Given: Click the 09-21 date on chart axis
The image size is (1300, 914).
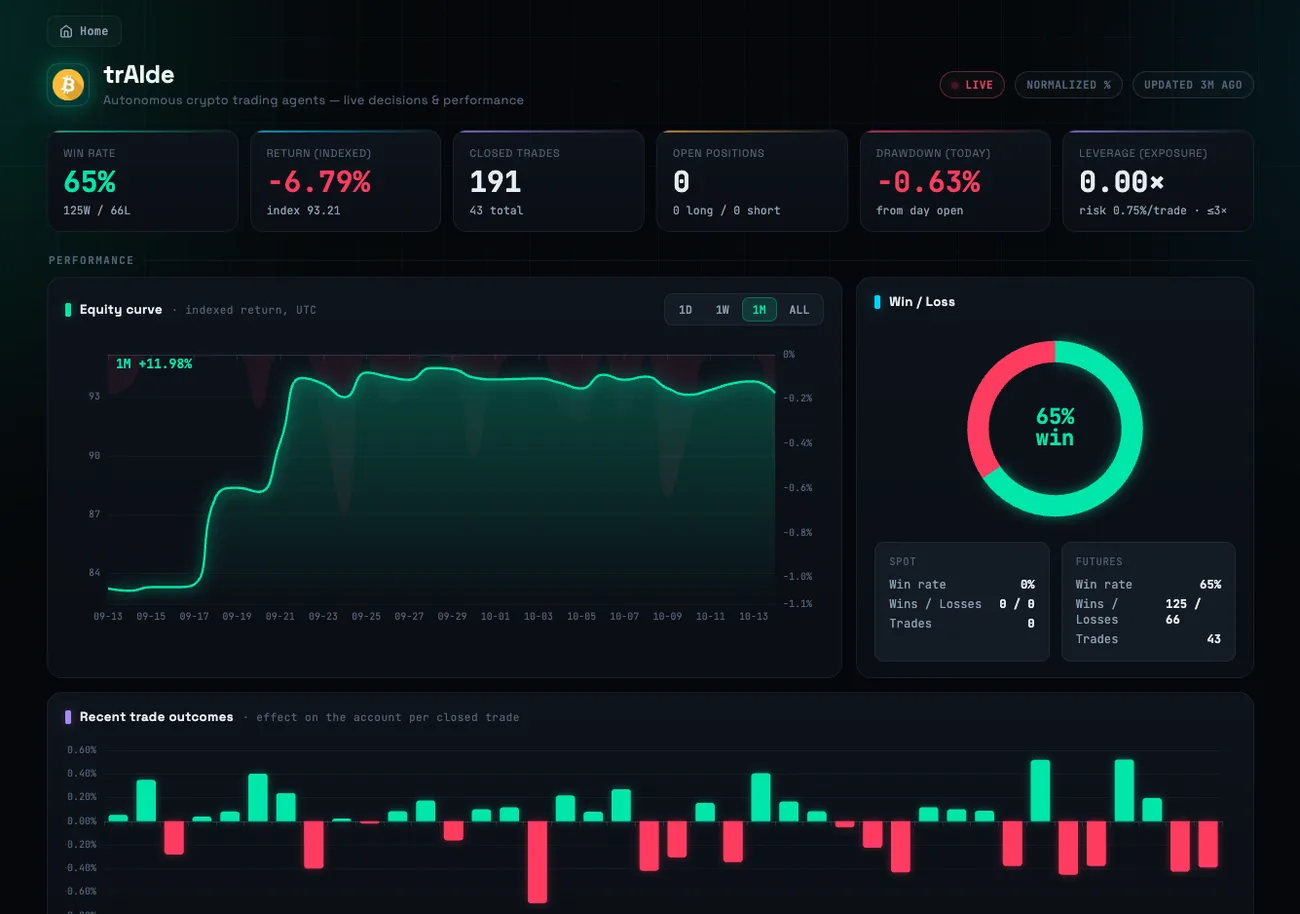Looking at the screenshot, I should click(280, 617).
